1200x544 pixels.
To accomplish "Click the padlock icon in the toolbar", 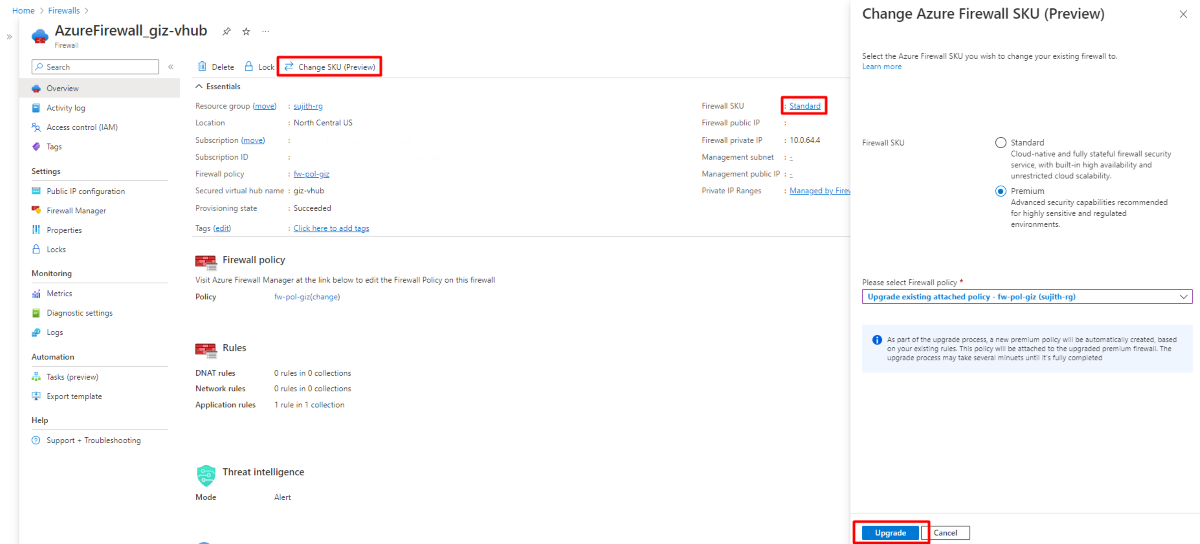I will tap(249, 67).
